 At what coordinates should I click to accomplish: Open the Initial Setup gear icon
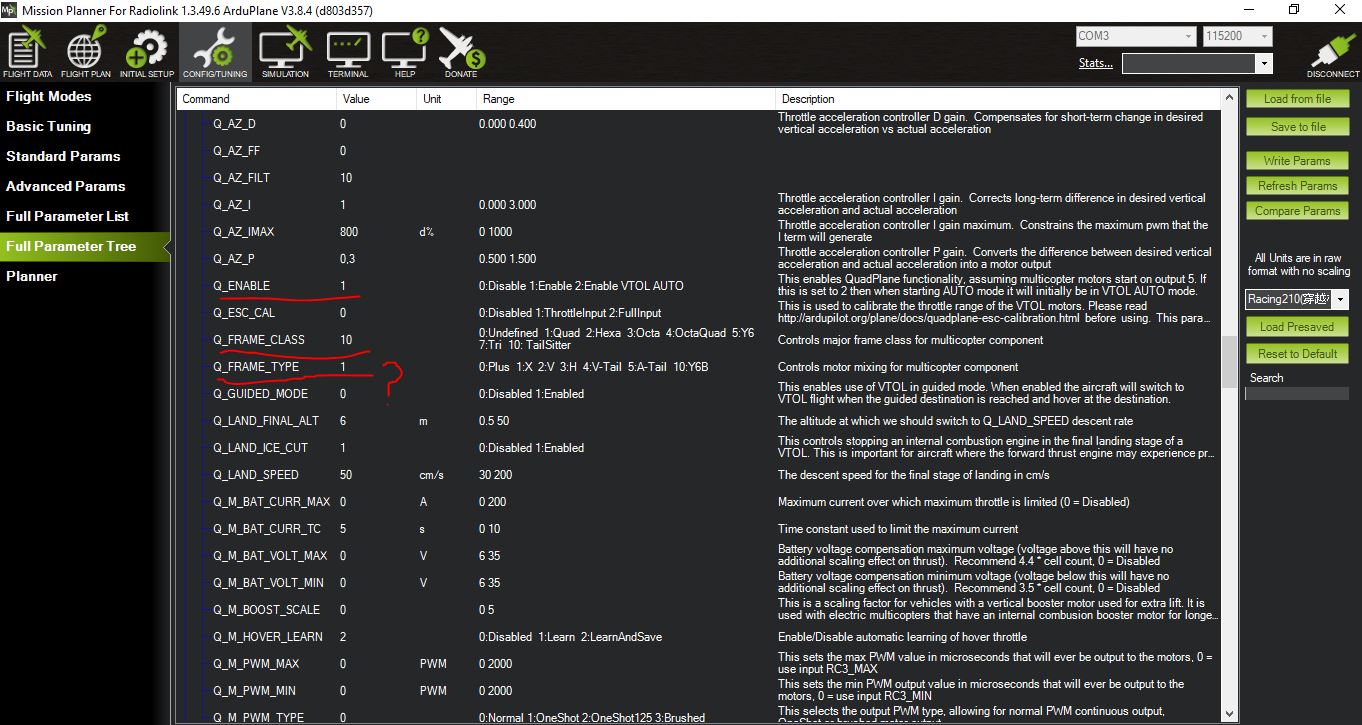tap(147, 51)
